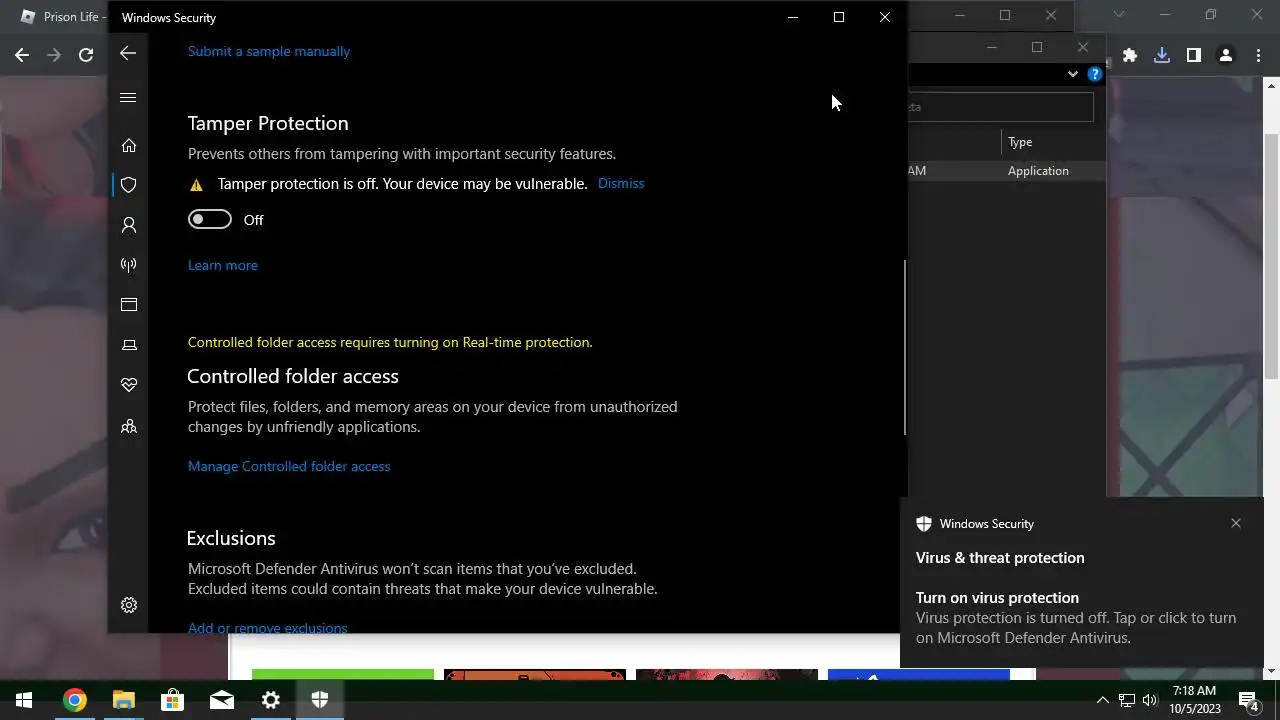Screen dimensions: 1280x720
Task: Expand the hamburger navigation menu
Action: tap(128, 98)
